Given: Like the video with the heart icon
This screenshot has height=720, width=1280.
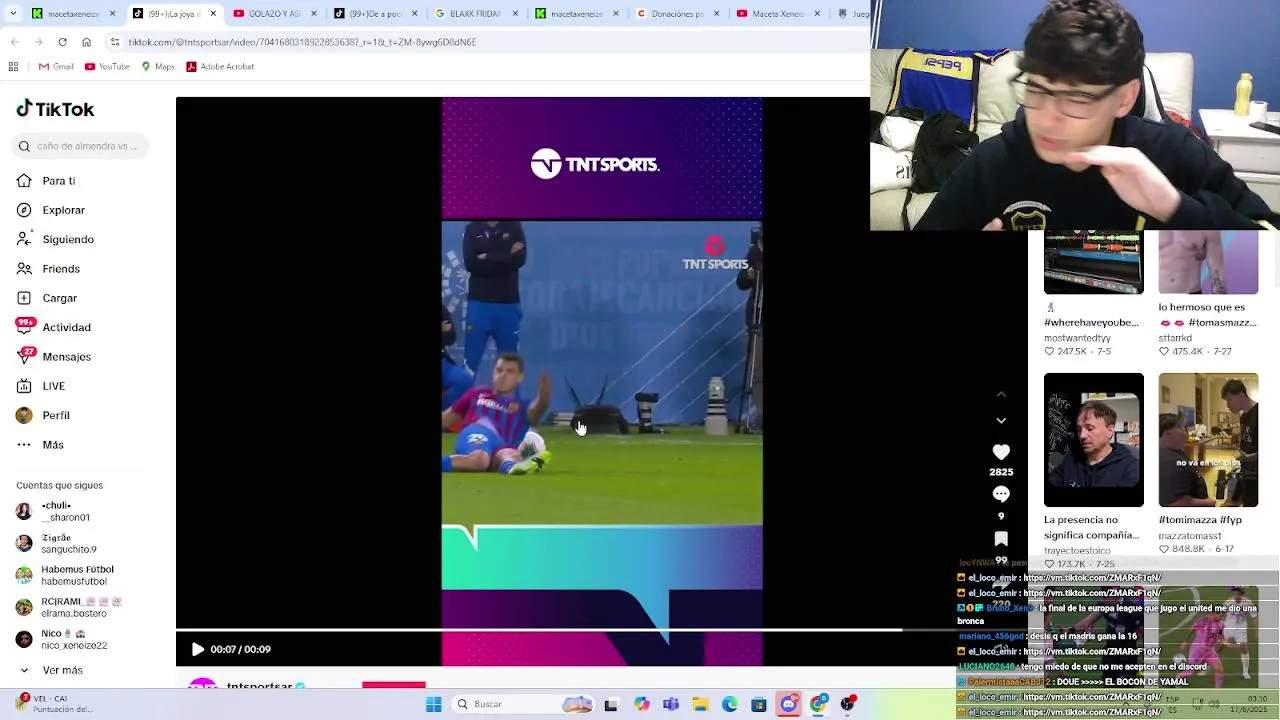Looking at the screenshot, I should point(1001,452).
